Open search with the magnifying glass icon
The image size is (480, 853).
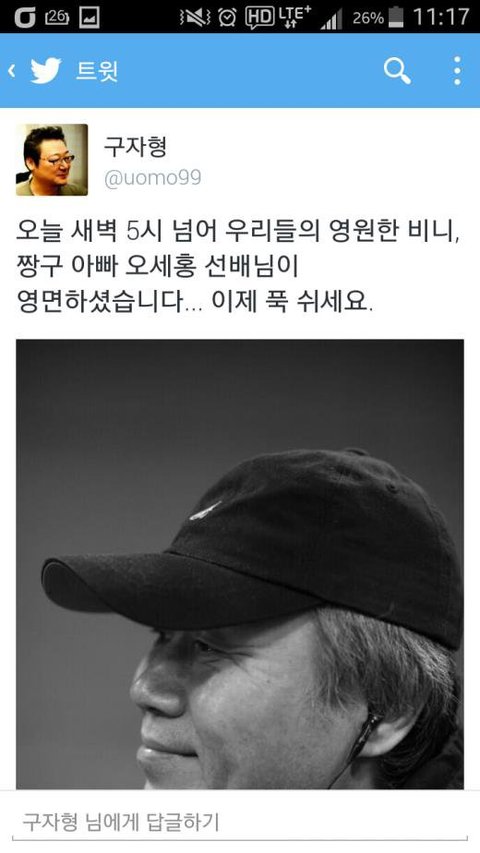(397, 71)
